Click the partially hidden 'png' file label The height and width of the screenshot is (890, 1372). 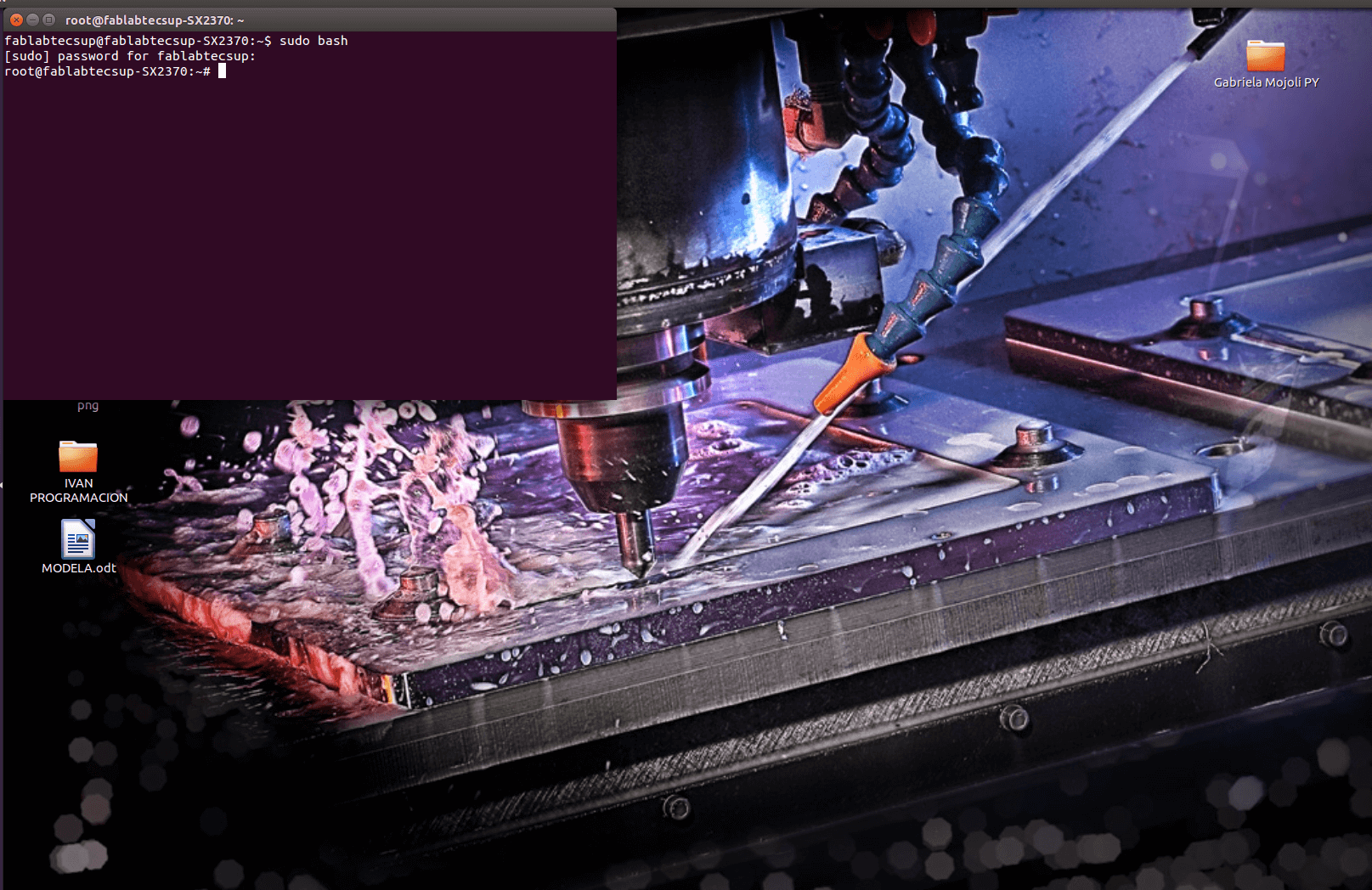(x=88, y=406)
